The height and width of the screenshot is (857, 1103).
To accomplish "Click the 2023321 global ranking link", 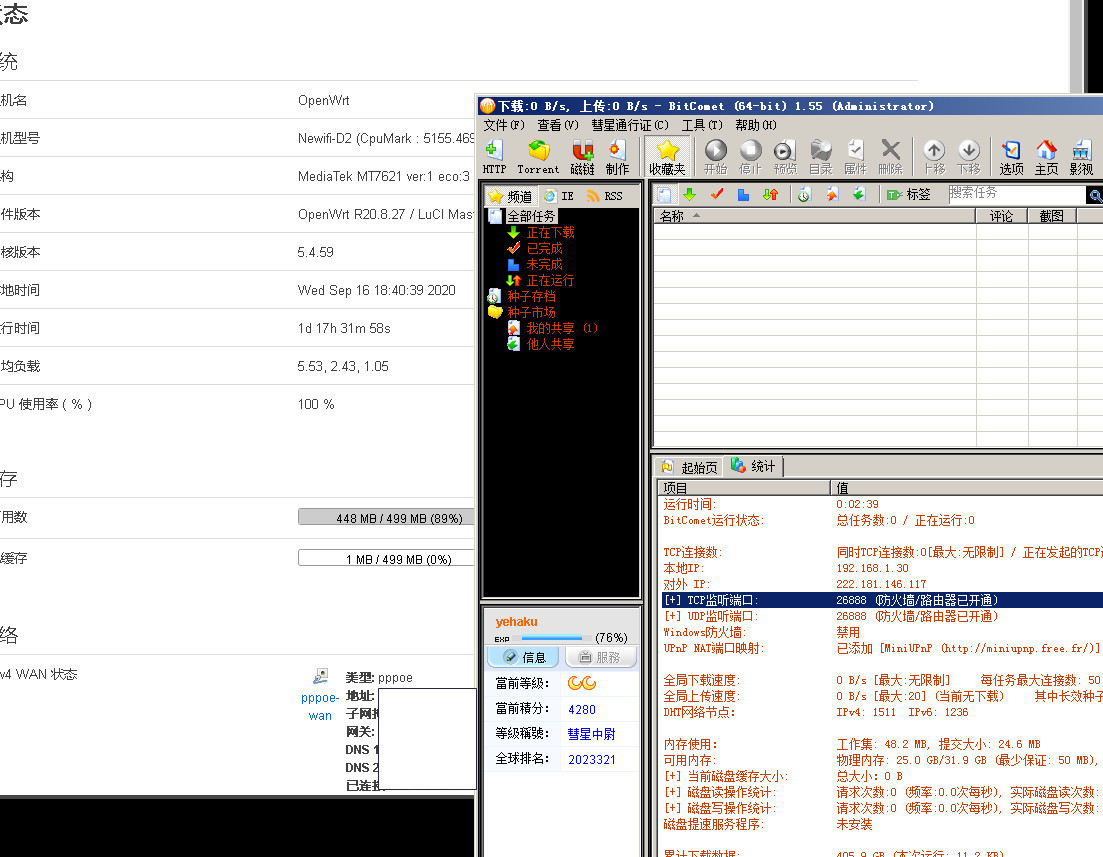I will pos(592,760).
